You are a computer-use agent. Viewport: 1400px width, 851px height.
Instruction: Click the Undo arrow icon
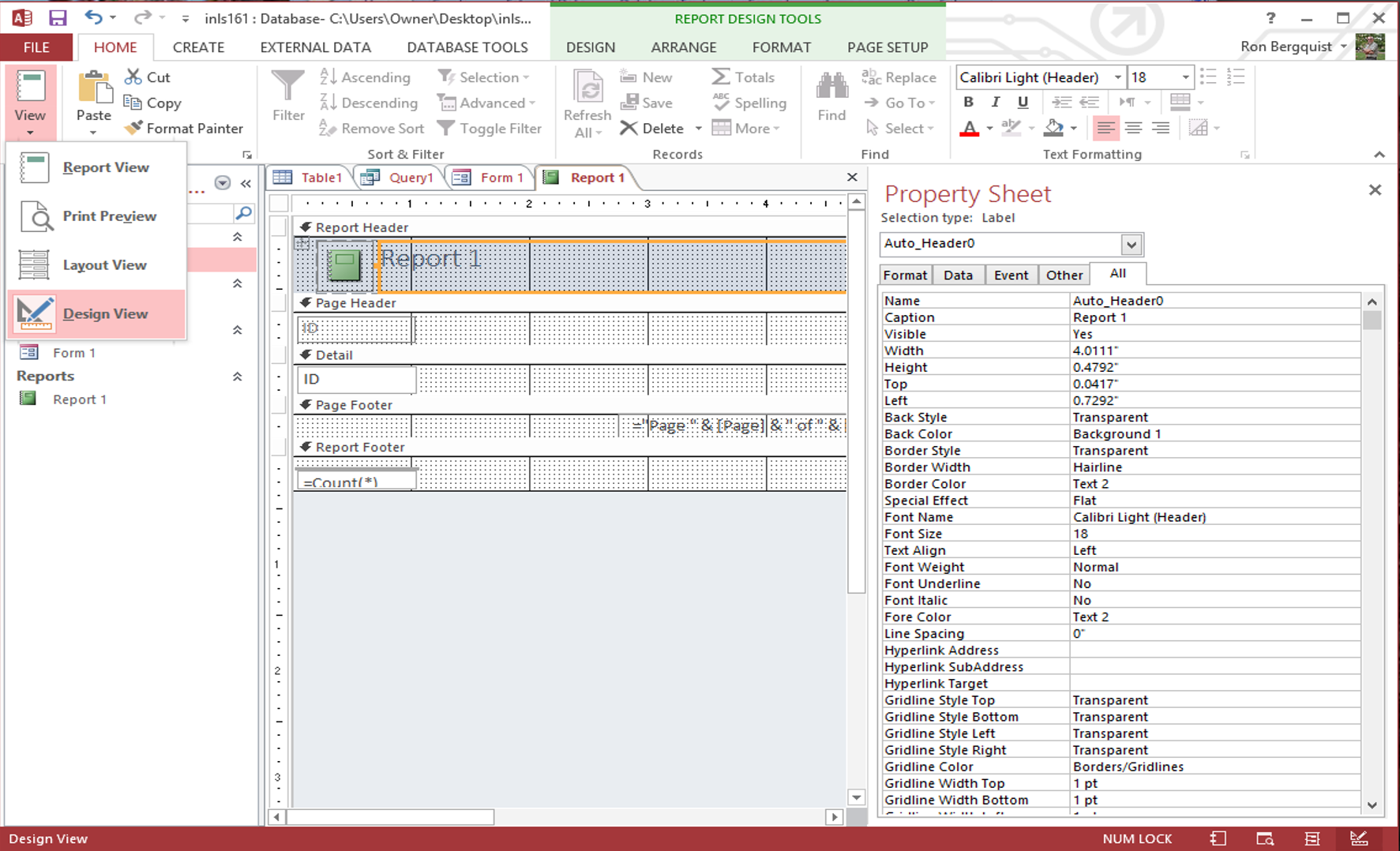[93, 17]
